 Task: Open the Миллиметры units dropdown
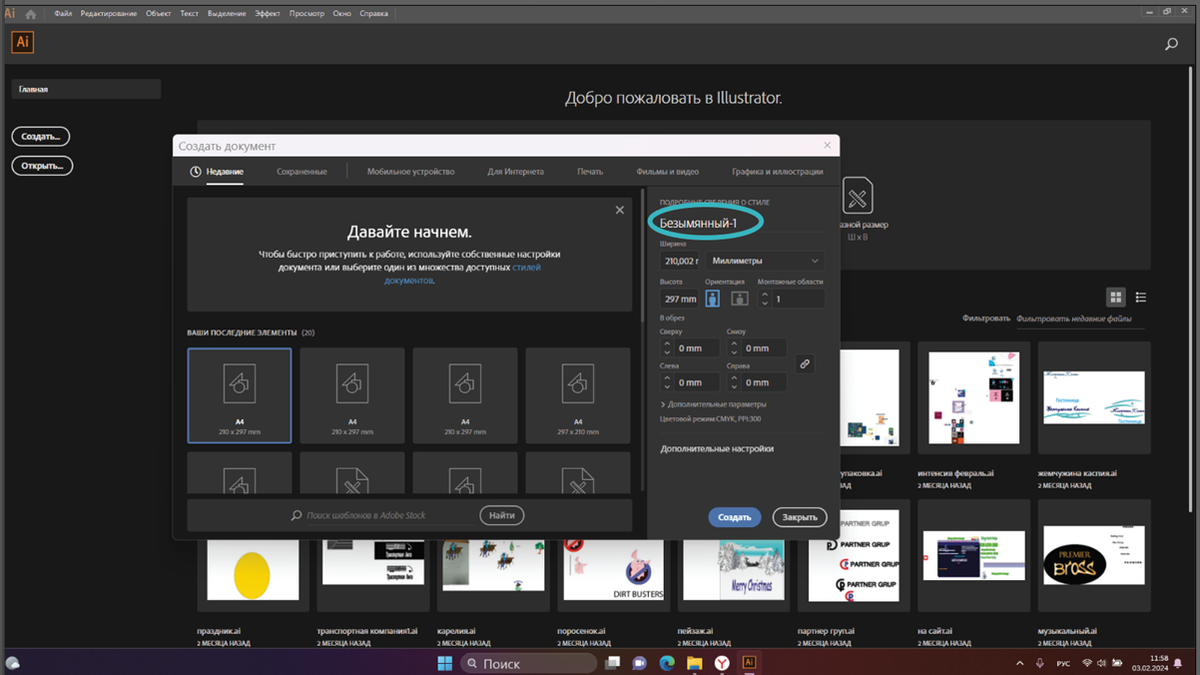[x=765, y=261]
